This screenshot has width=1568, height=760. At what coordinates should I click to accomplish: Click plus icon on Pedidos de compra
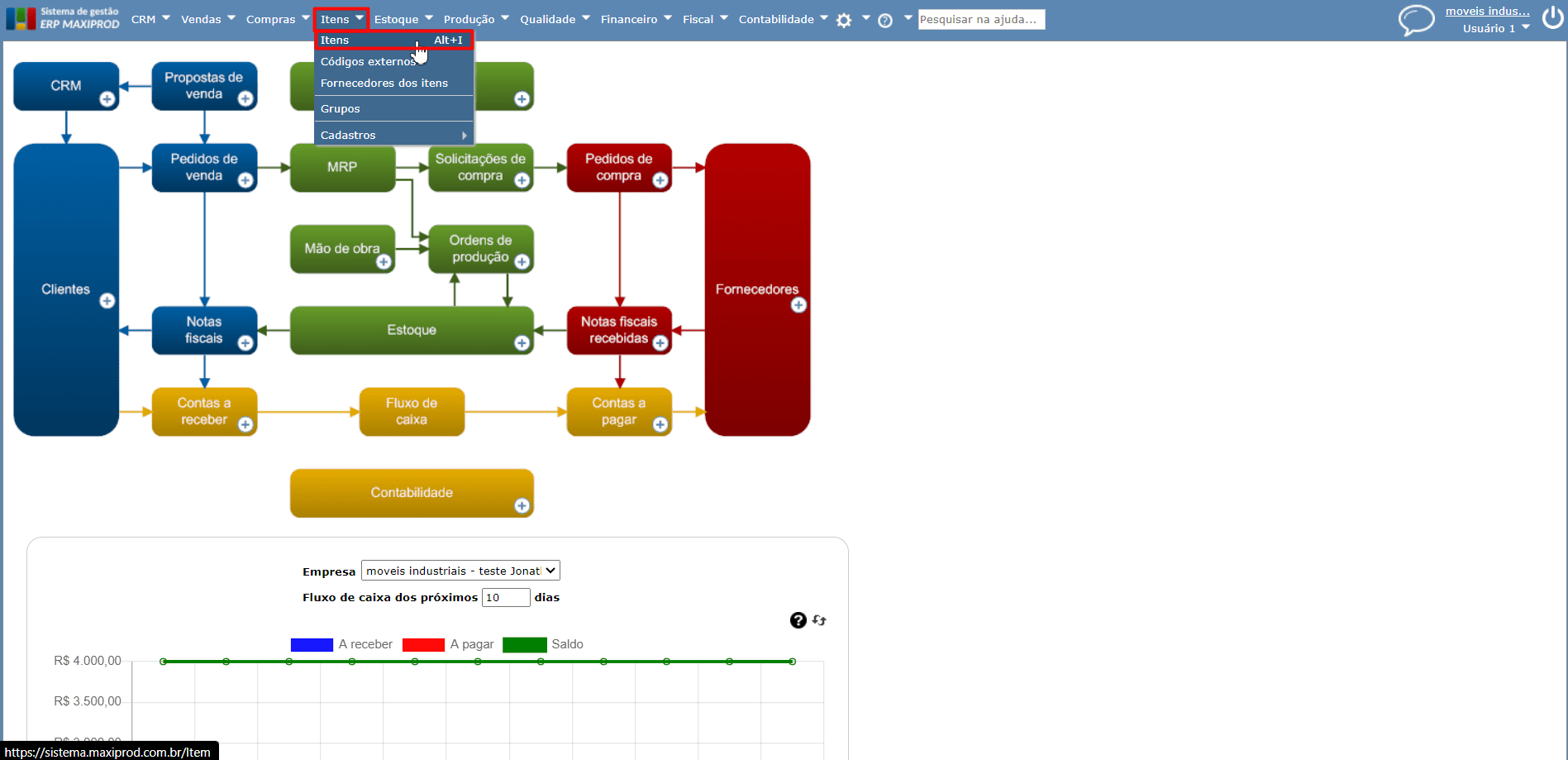click(660, 180)
